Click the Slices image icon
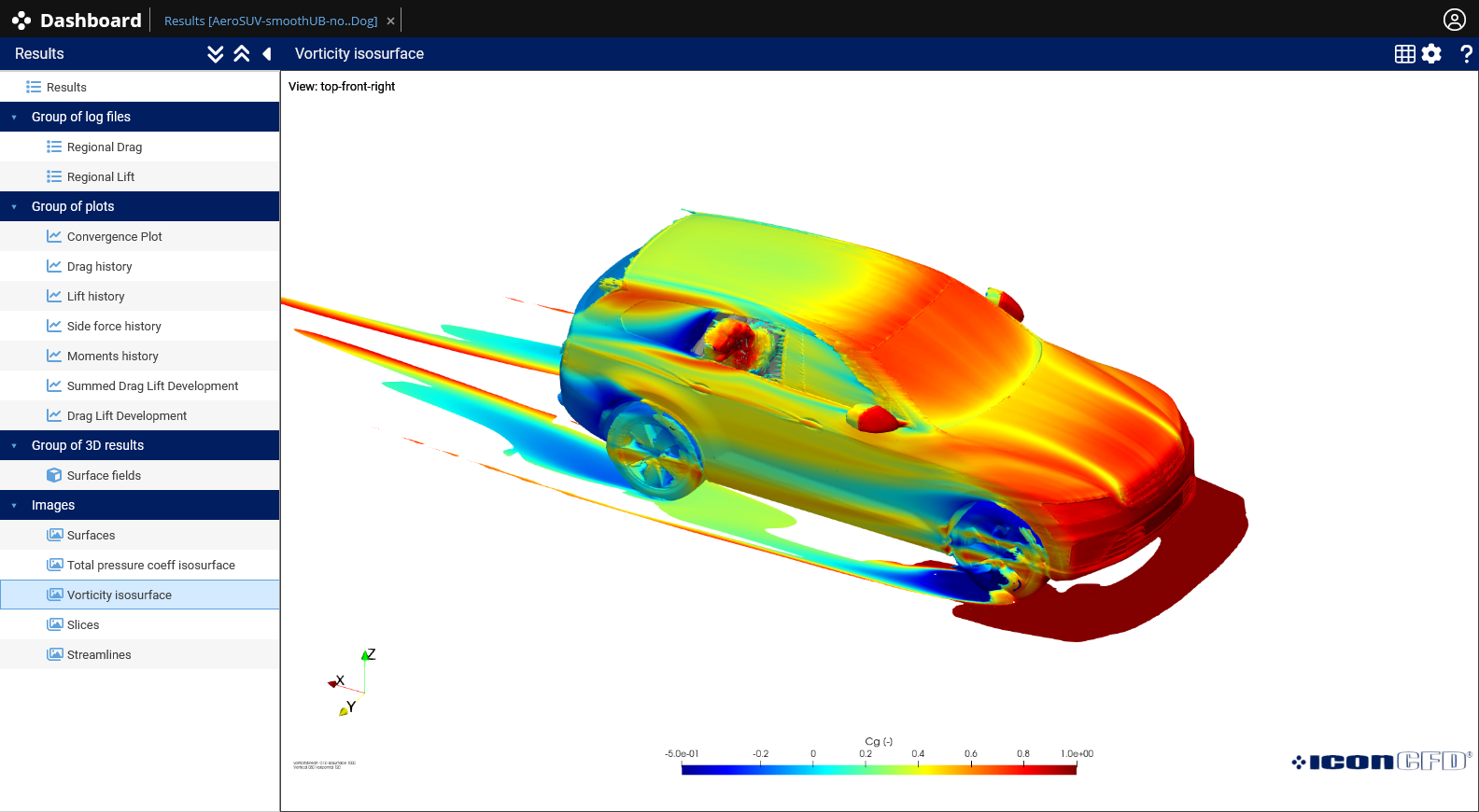 55,624
